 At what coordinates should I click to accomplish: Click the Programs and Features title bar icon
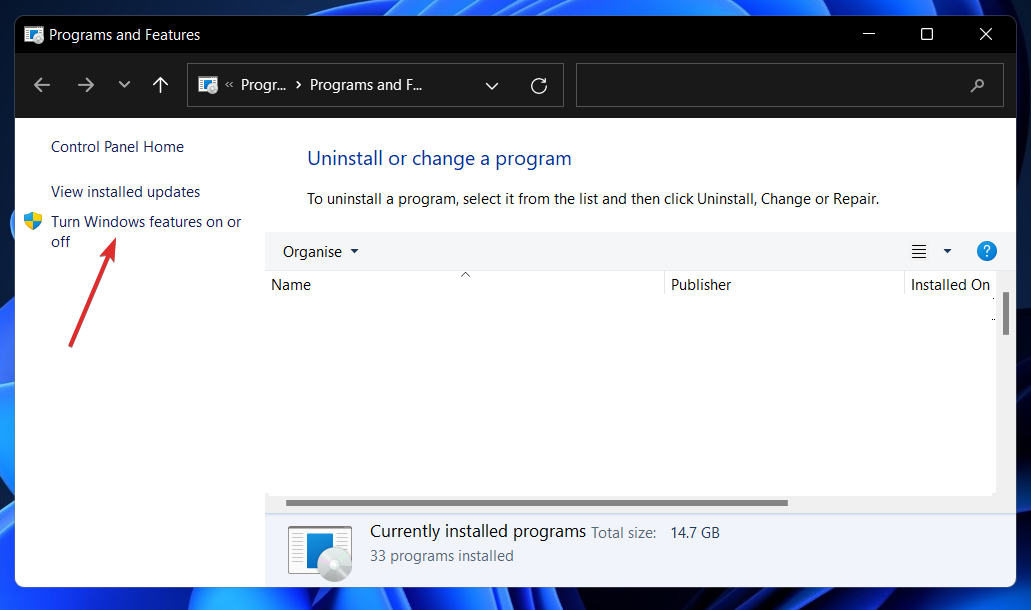(x=34, y=34)
